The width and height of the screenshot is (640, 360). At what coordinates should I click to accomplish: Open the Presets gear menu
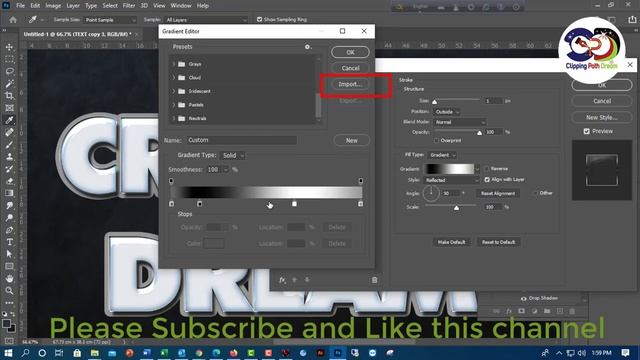(x=308, y=47)
